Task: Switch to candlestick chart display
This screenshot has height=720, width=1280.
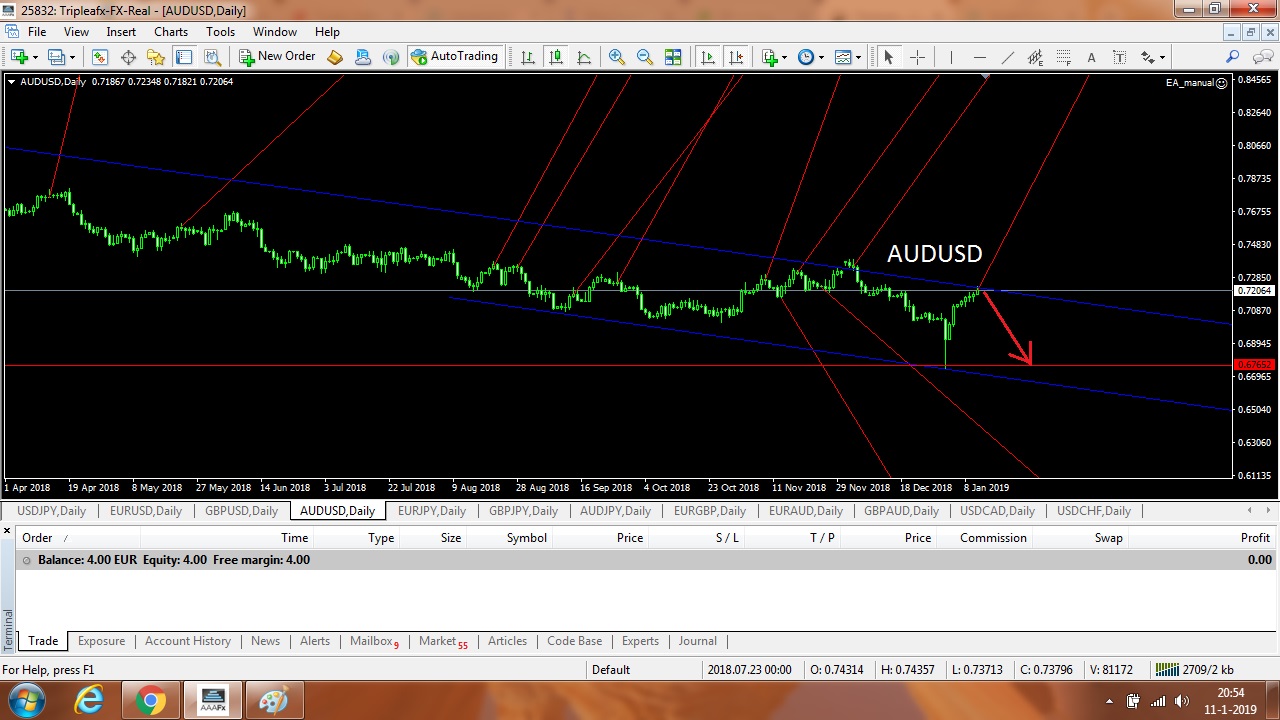Action: [556, 57]
